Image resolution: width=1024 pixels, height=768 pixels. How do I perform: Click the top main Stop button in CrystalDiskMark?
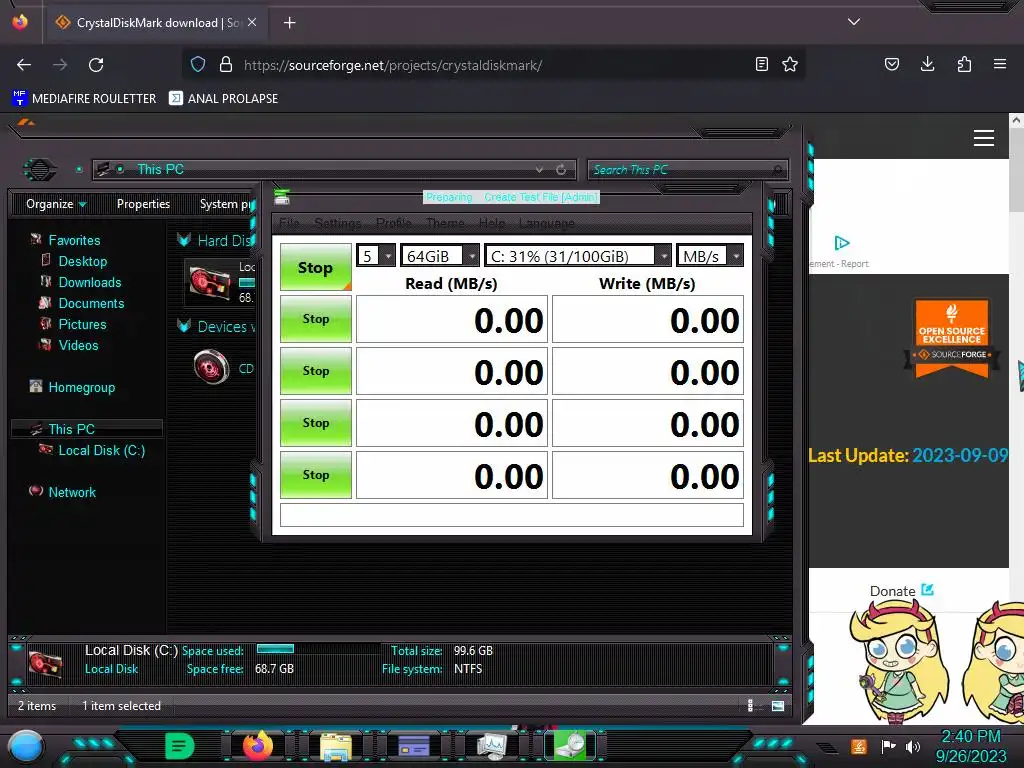[x=315, y=267]
